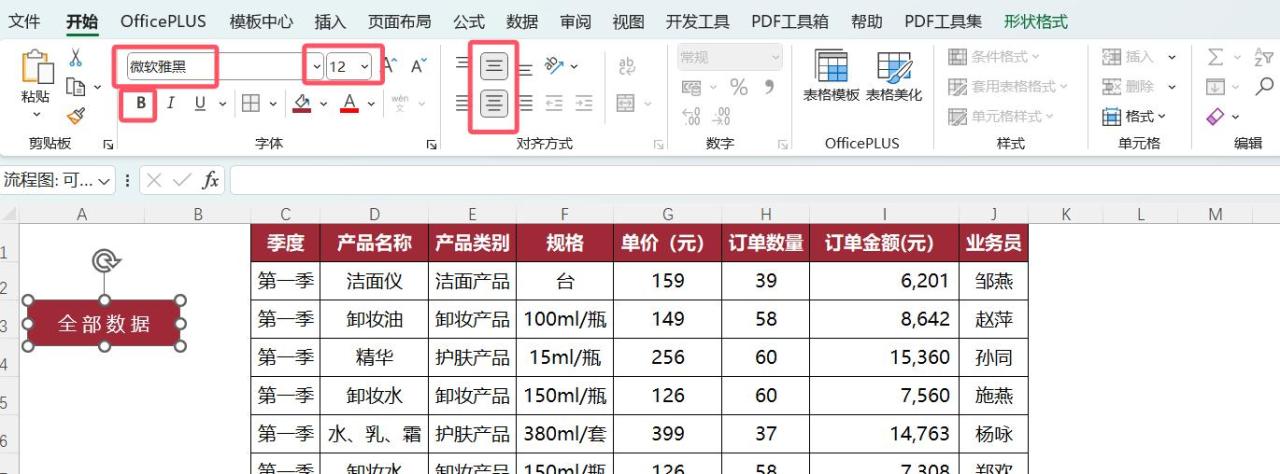Toggle Center horizontal alignment
This screenshot has height=474, width=1280.
[x=494, y=103]
